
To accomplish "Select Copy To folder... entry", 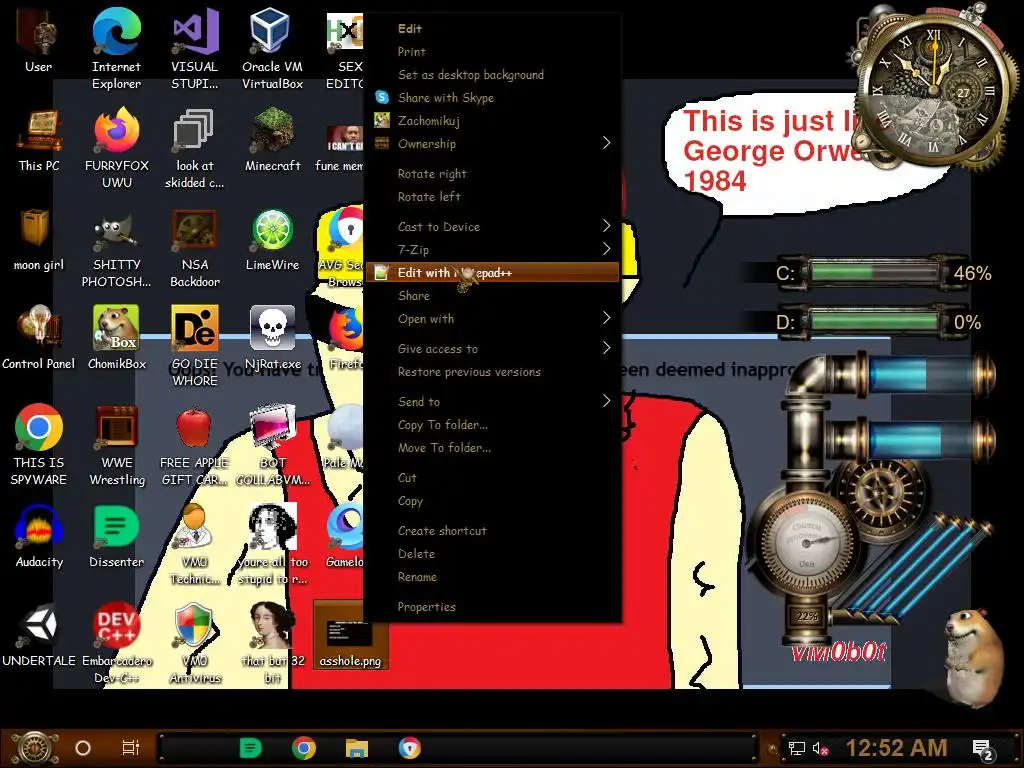I will (x=491, y=424).
